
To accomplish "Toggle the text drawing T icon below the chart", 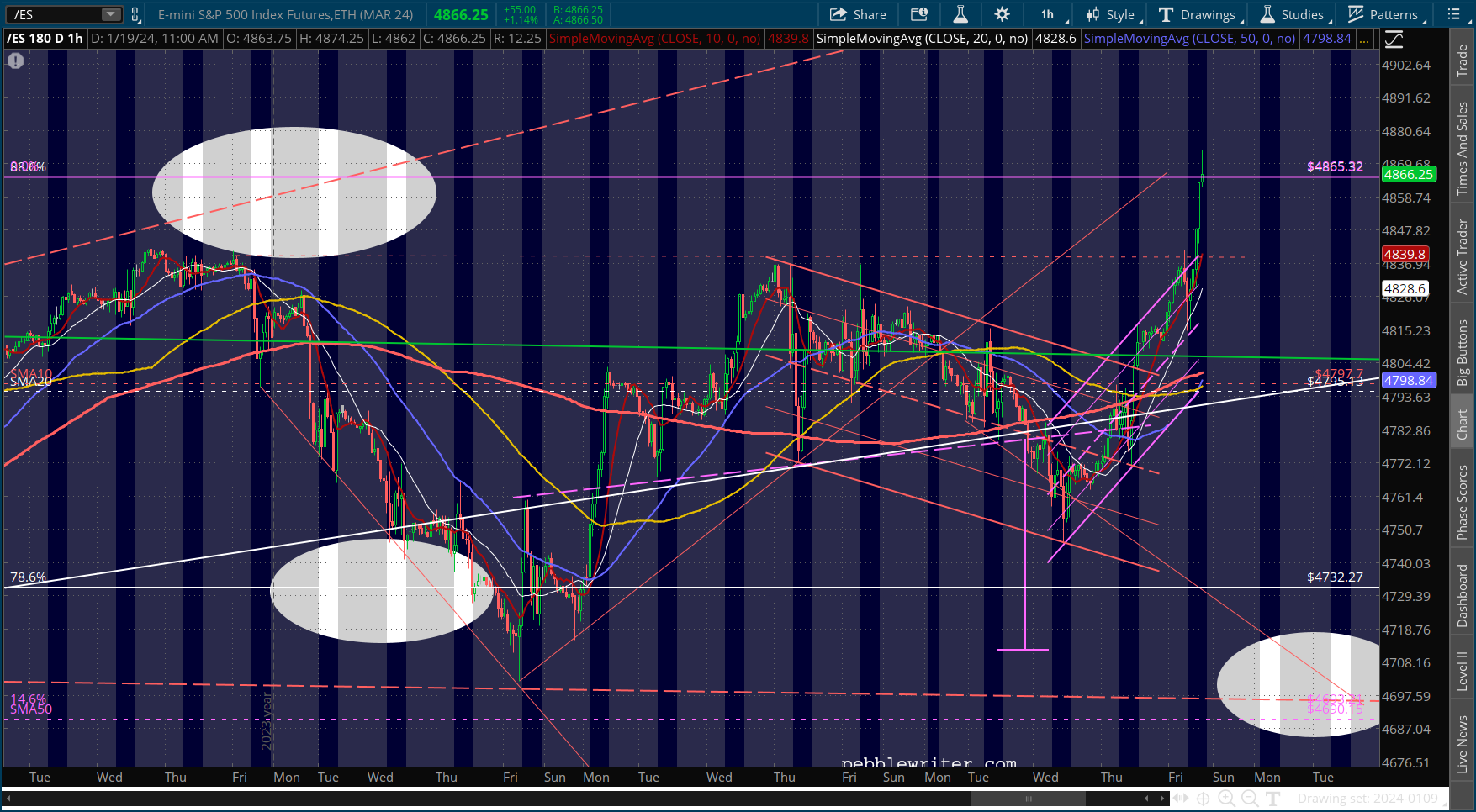I will [x=1272, y=799].
